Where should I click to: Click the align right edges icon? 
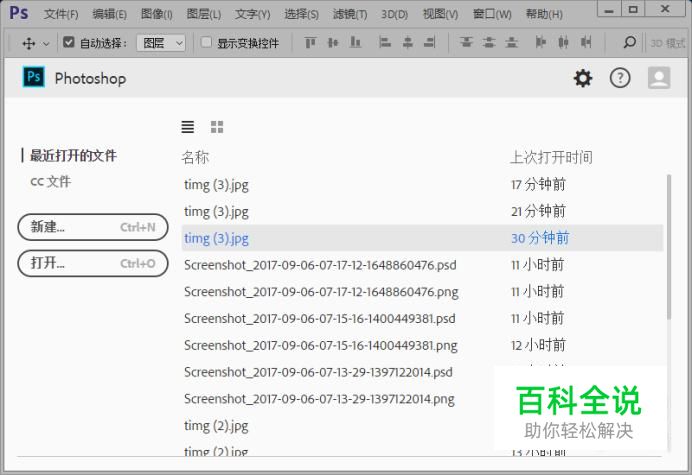[430, 42]
